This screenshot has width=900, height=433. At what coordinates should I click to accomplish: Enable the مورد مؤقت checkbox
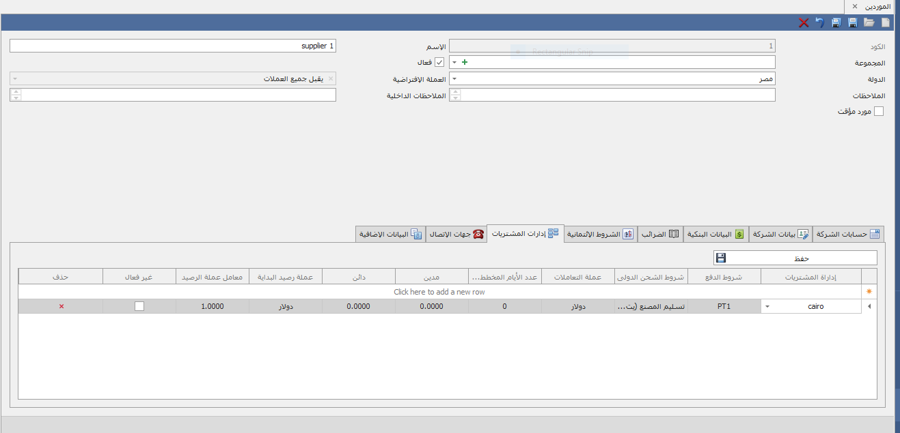(x=879, y=111)
